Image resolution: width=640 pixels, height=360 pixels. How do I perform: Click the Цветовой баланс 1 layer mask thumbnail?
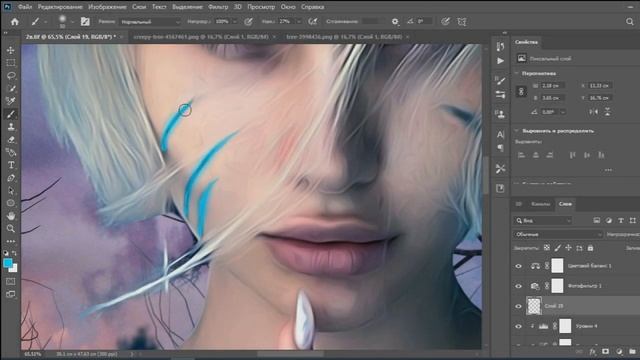(557, 266)
